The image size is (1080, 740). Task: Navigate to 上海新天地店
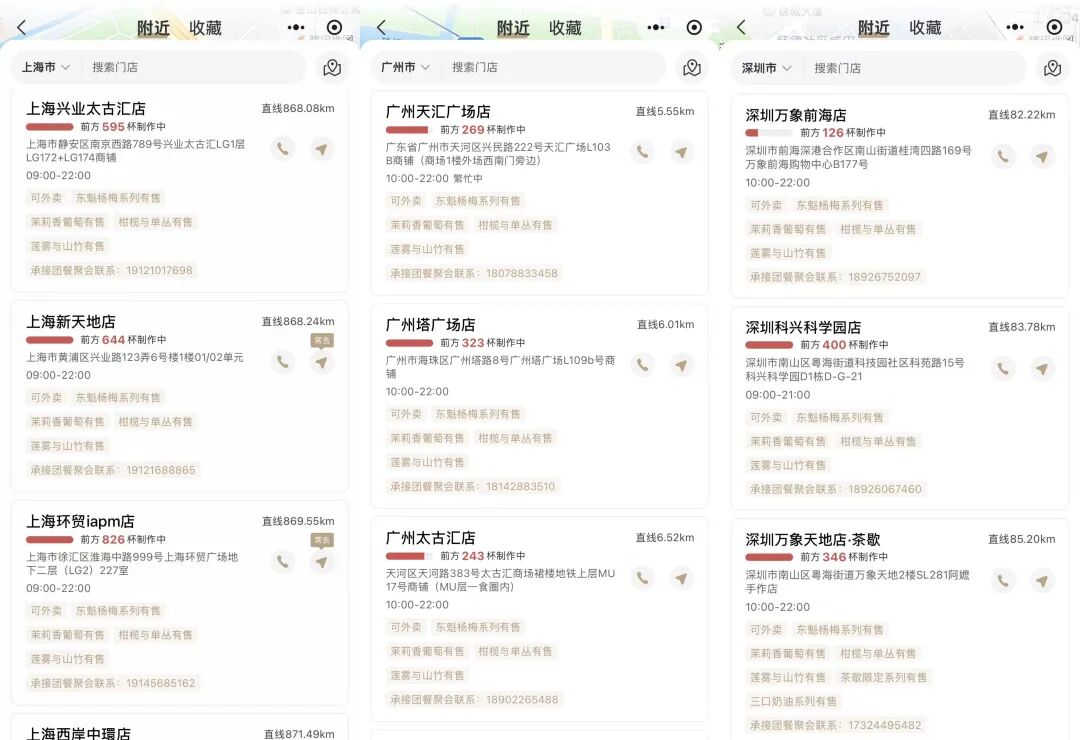[322, 362]
